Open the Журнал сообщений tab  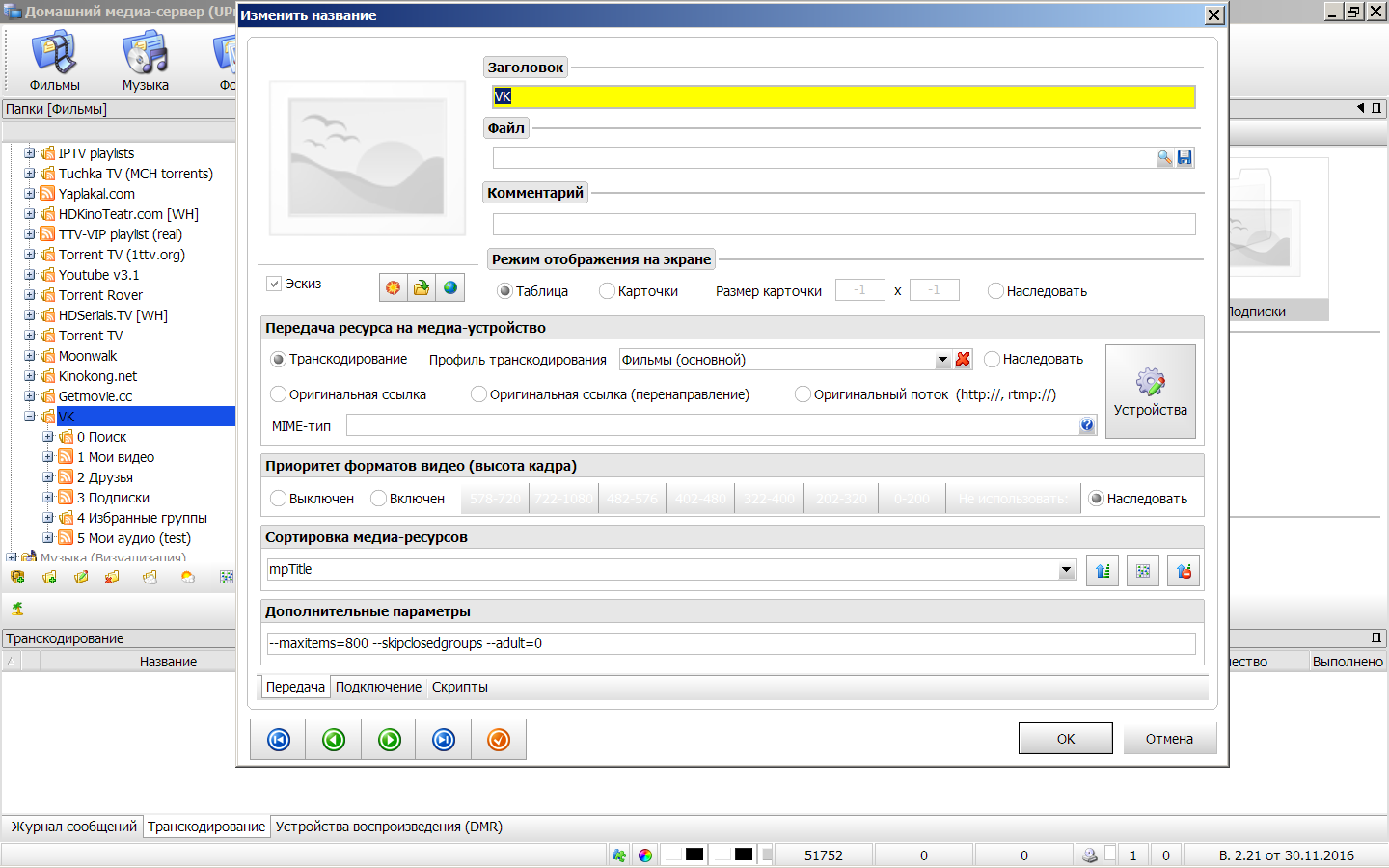pyautogui.click(x=73, y=827)
